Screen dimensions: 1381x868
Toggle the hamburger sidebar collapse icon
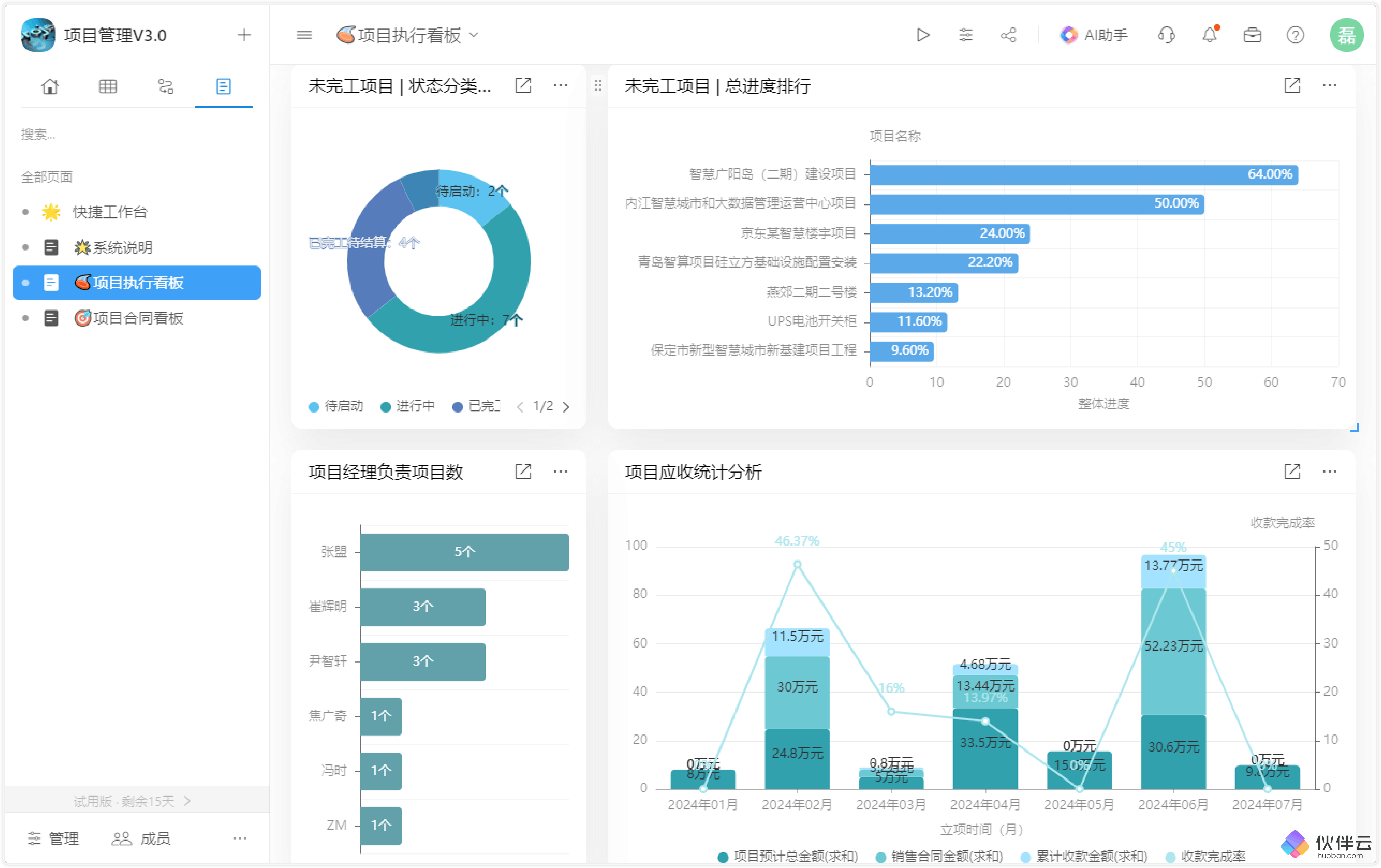pos(304,35)
